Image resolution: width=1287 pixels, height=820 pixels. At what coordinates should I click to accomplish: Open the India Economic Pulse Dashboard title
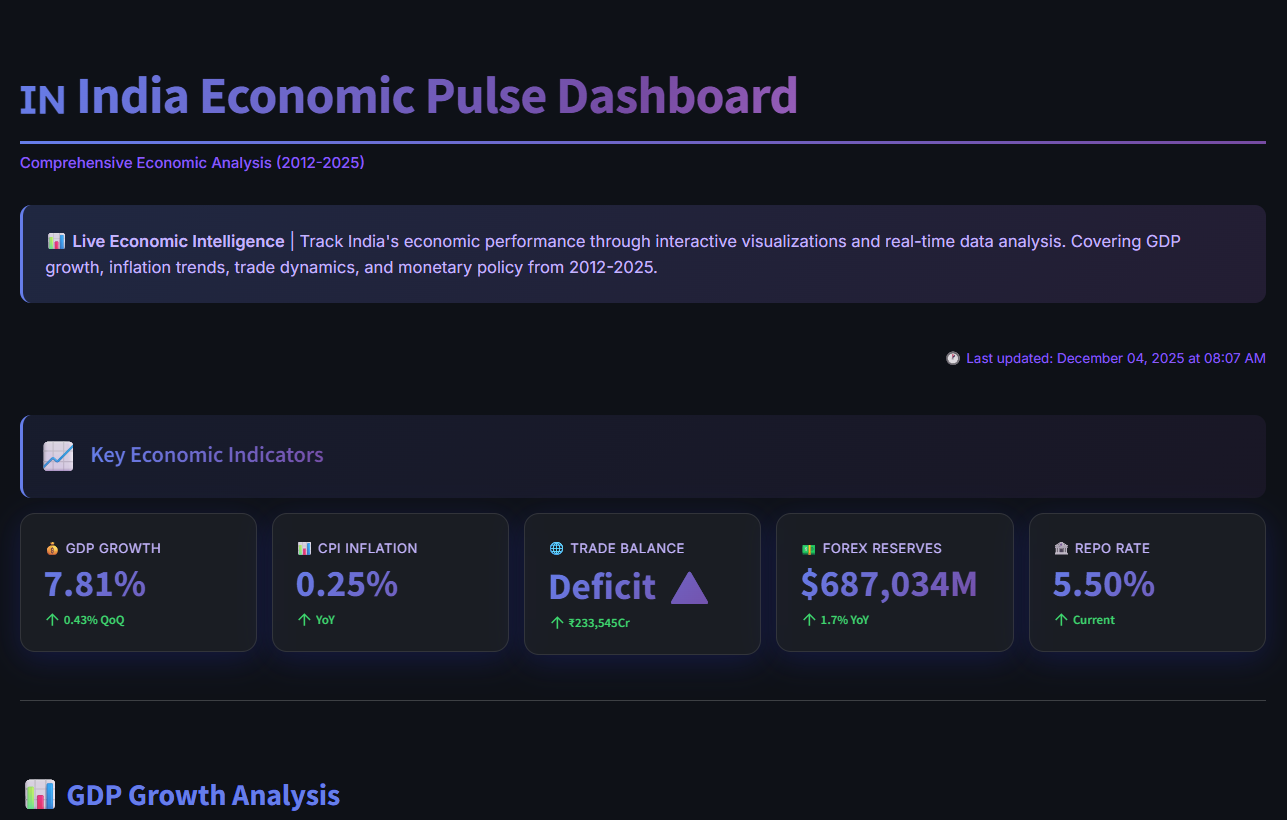(408, 95)
